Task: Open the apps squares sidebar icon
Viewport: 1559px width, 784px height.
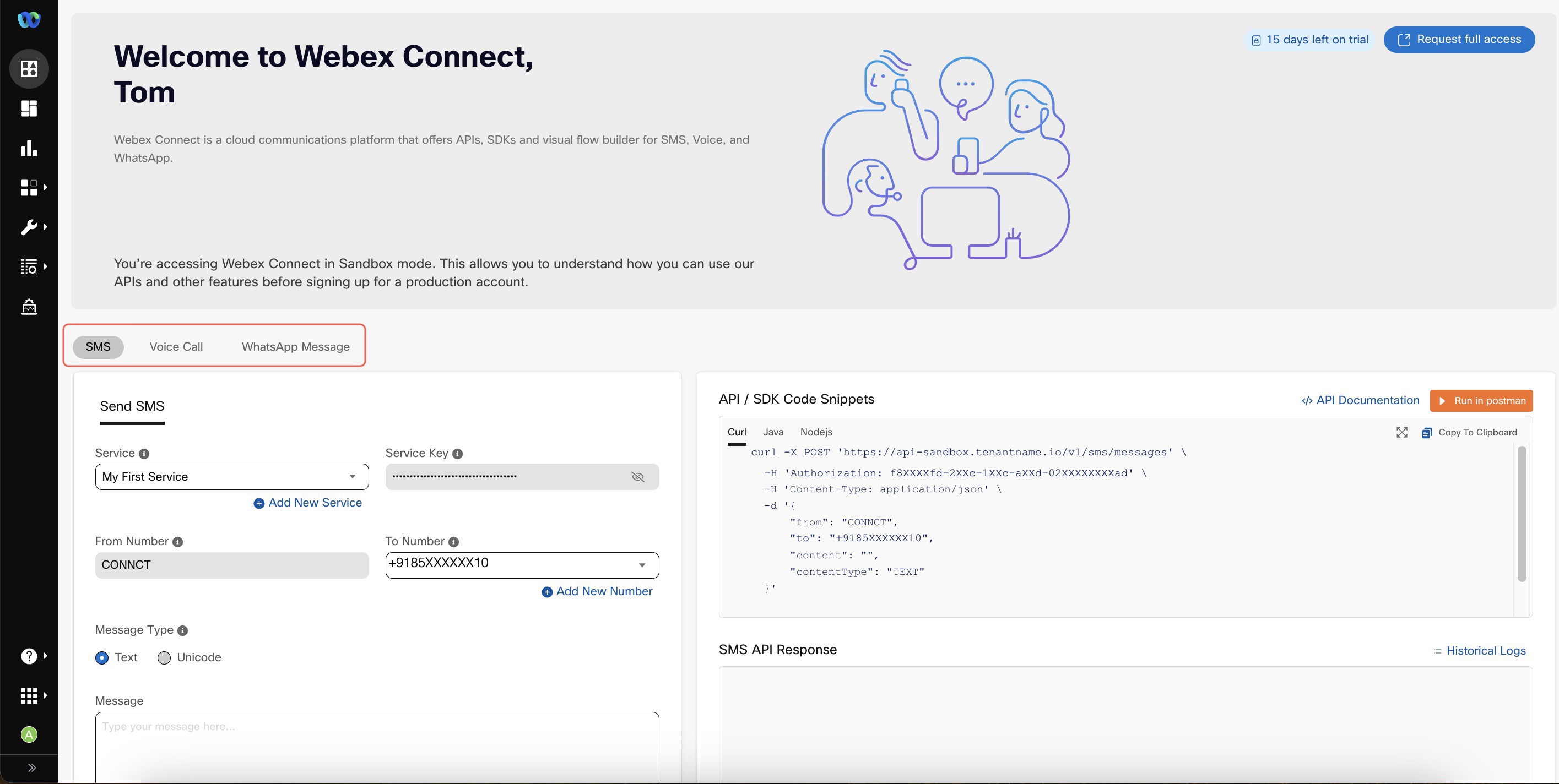Action: 29,188
